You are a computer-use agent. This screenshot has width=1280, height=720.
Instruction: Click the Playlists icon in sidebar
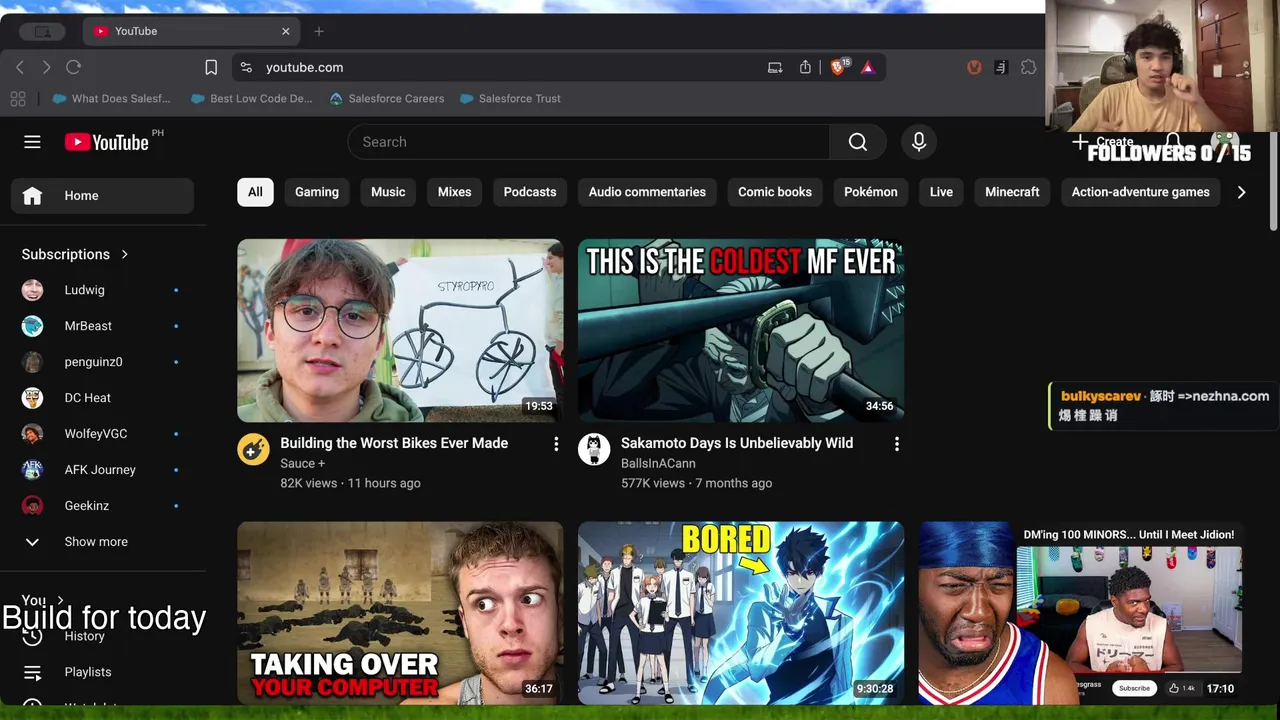[32, 672]
